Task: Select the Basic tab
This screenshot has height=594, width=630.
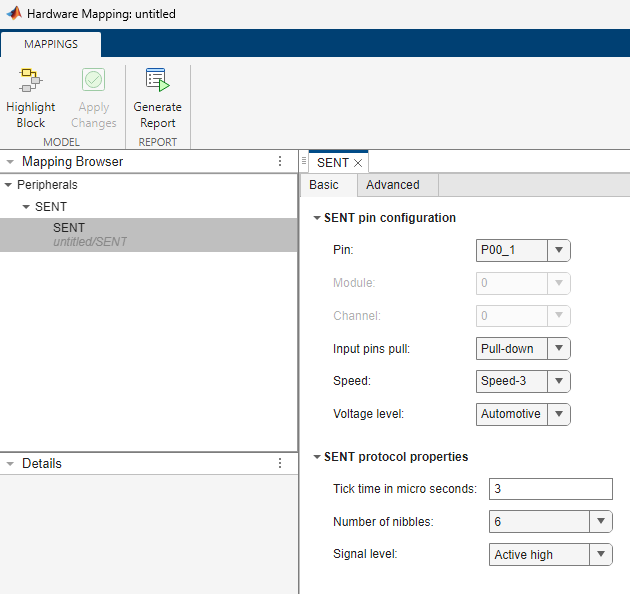Action: pos(324,185)
